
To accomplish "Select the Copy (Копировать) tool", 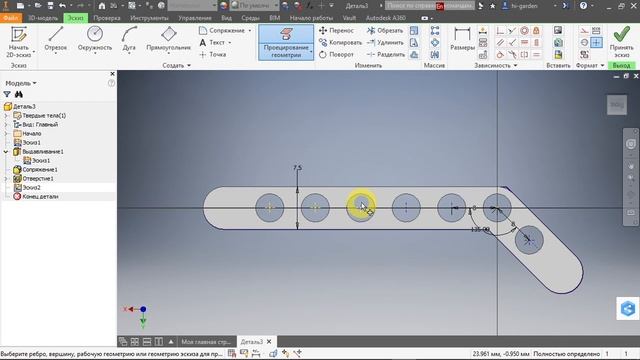I will [340, 42].
